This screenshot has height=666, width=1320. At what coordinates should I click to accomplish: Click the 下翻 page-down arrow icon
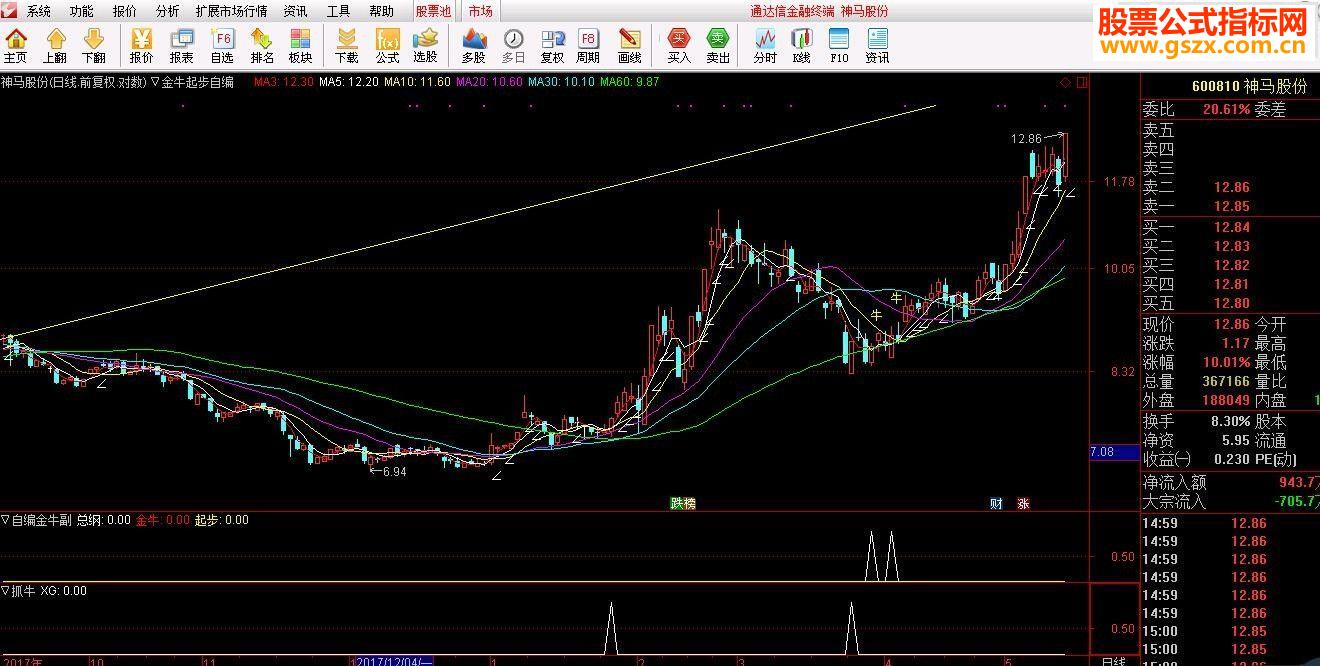[x=94, y=46]
